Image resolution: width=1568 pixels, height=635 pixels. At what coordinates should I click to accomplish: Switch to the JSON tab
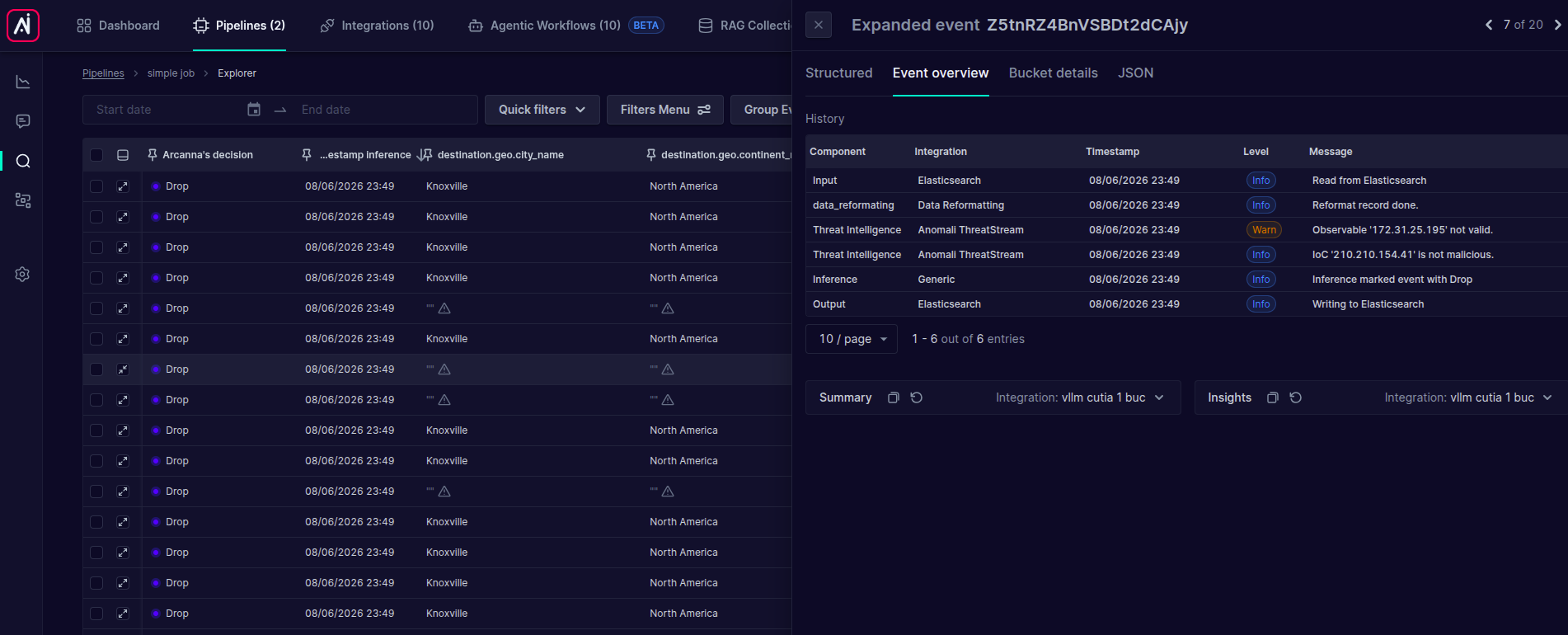pyautogui.click(x=1135, y=73)
